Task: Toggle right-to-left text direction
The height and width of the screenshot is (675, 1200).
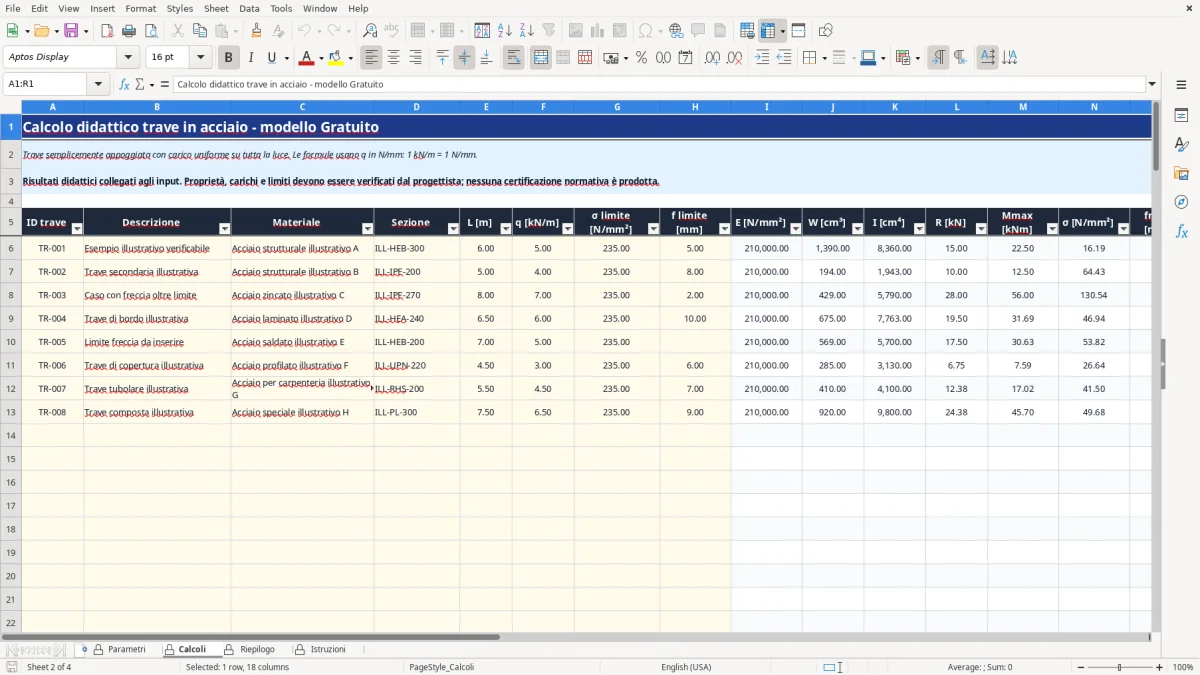Action: click(960, 58)
